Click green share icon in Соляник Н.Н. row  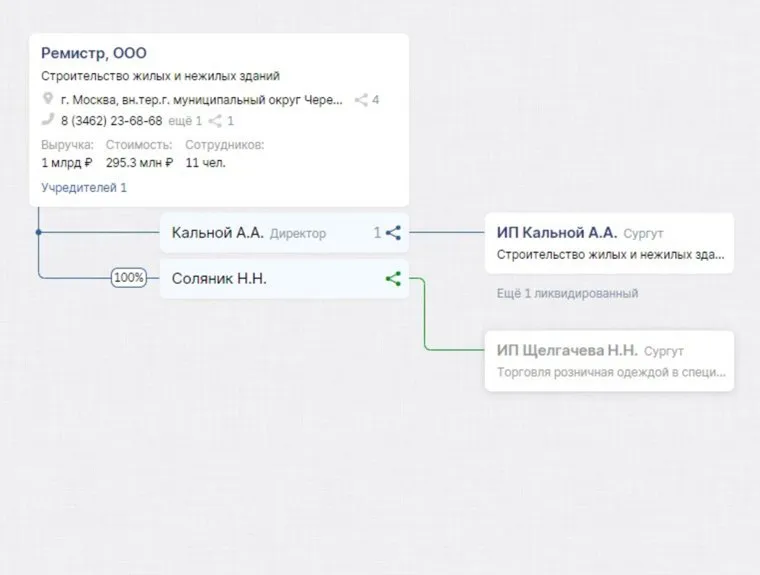click(393, 279)
